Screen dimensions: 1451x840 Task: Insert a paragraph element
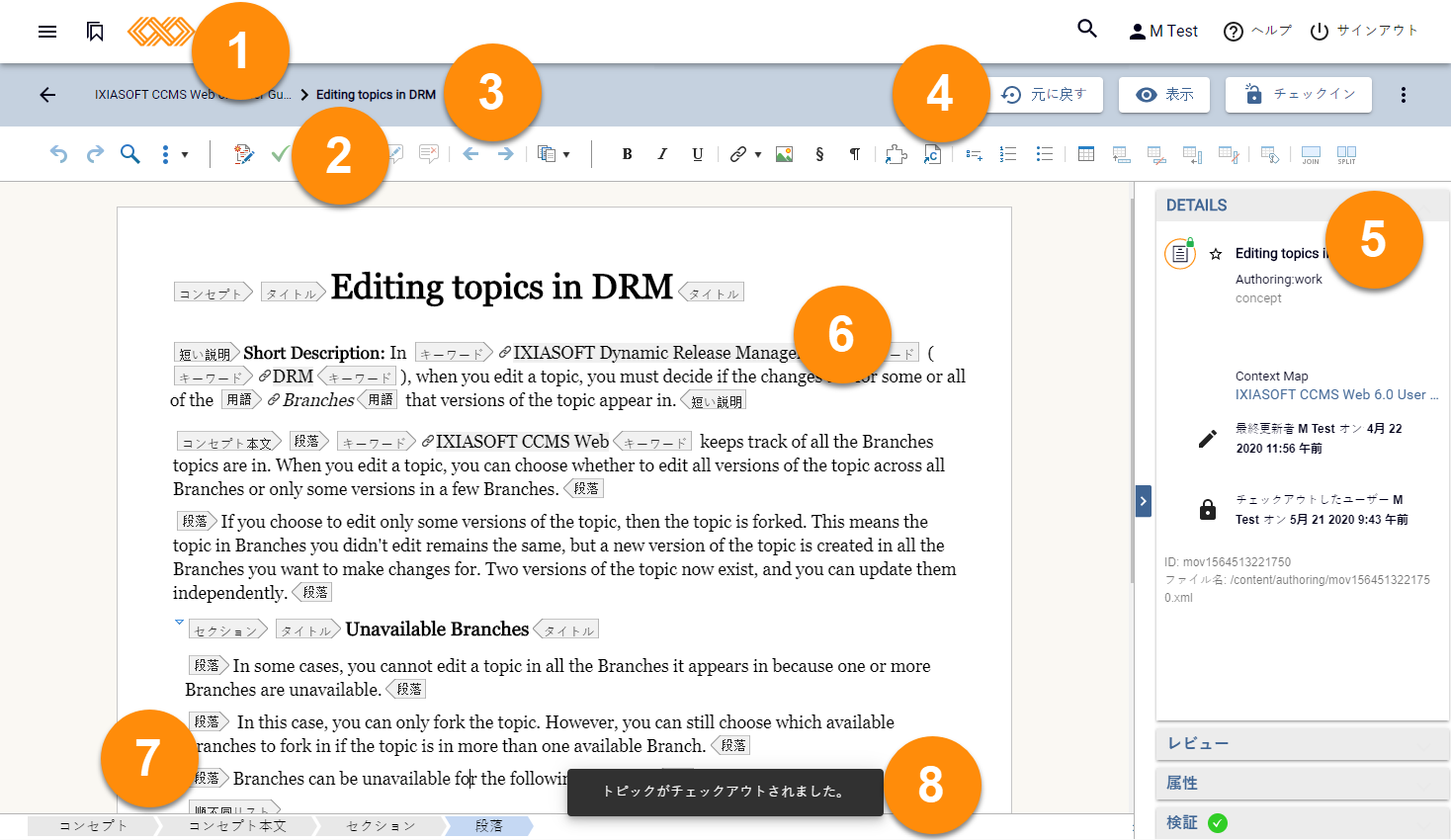click(855, 154)
